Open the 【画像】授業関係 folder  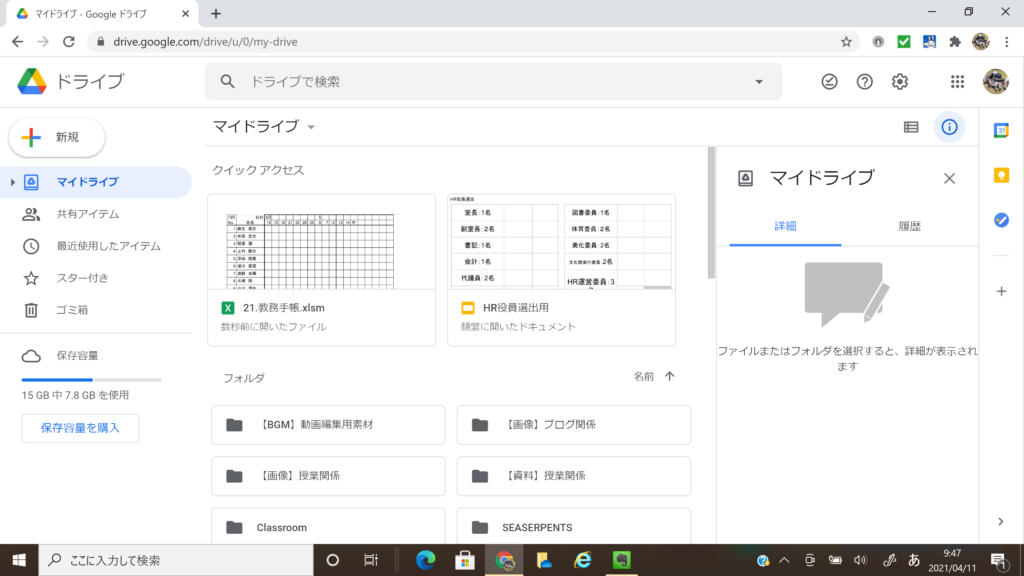point(328,476)
